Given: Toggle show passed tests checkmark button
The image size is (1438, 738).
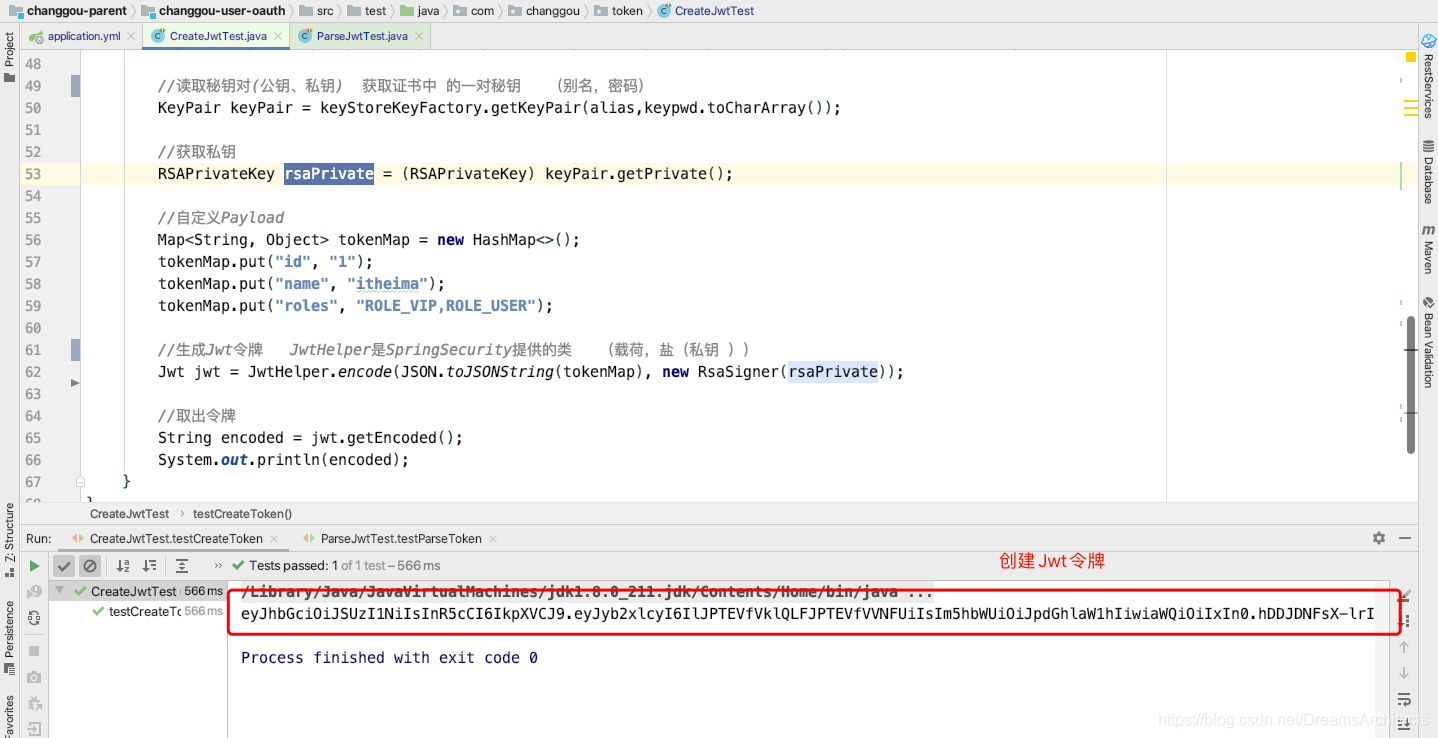Looking at the screenshot, I should (x=64, y=566).
